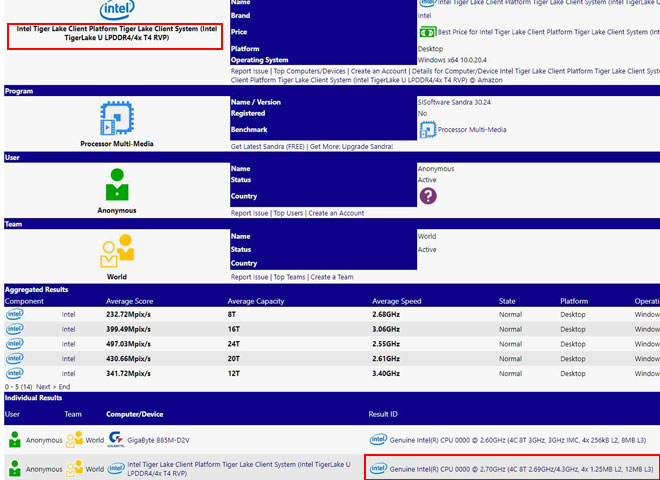Open the Top Users link
Viewport: 660px width, 480px height.
(288, 213)
